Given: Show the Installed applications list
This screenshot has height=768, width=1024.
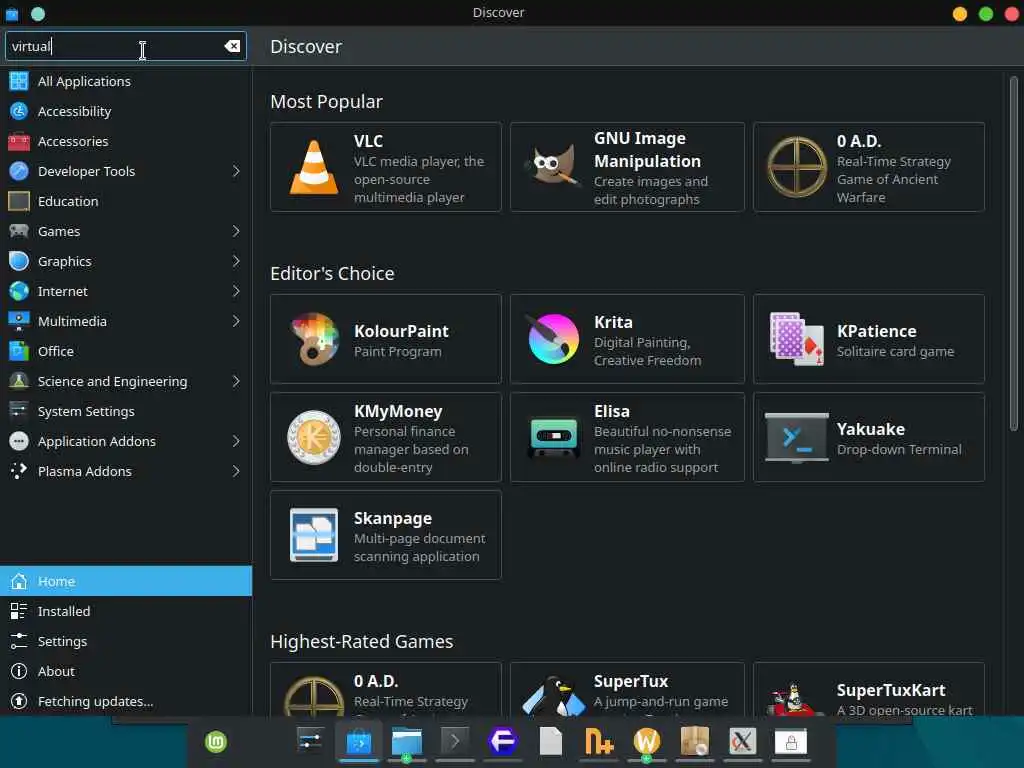Looking at the screenshot, I should (x=126, y=611).
